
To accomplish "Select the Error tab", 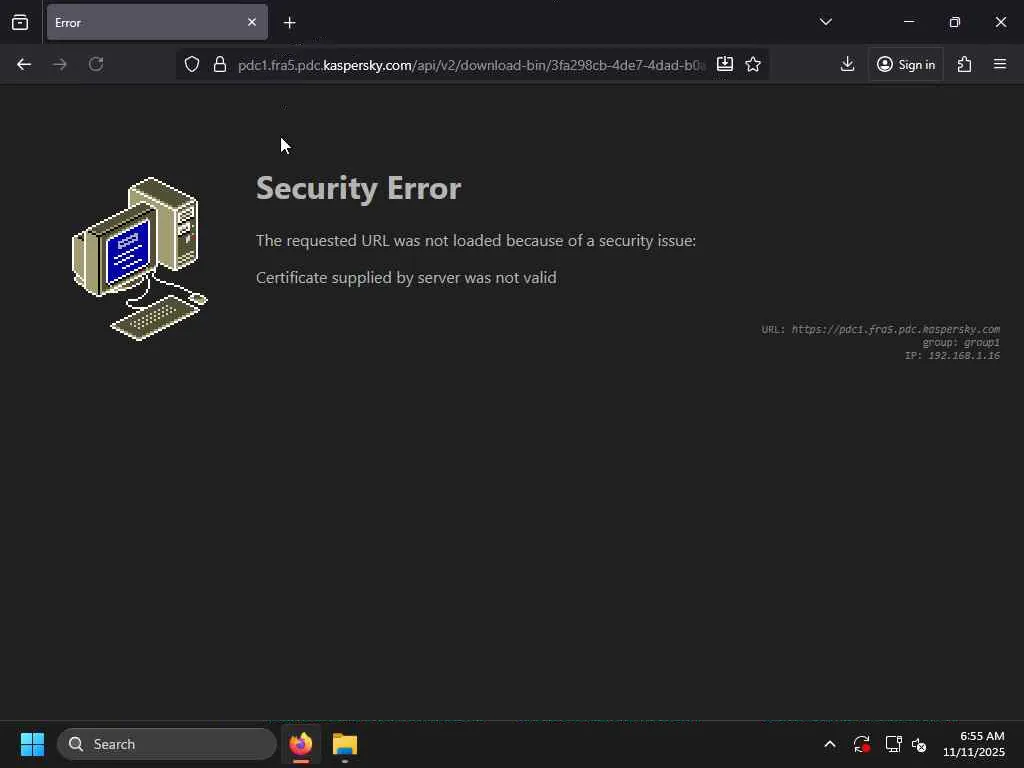I will 157,22.
